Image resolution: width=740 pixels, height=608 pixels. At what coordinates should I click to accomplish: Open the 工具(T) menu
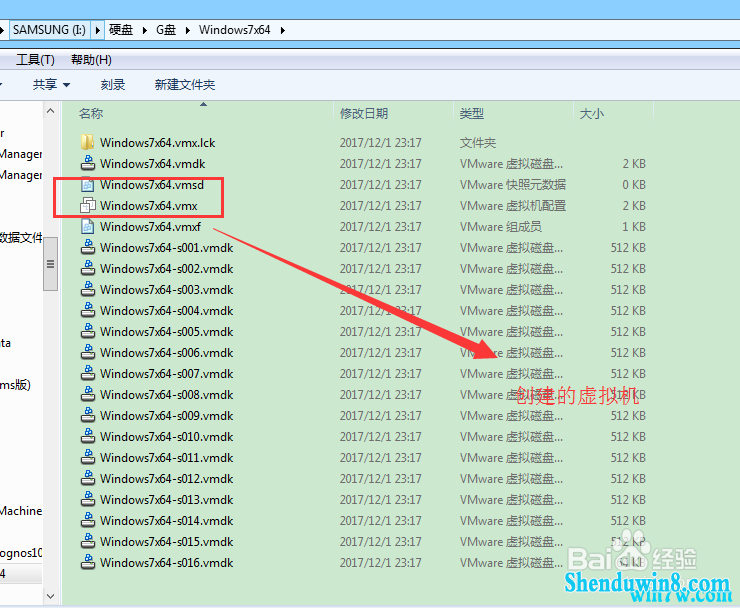point(35,59)
